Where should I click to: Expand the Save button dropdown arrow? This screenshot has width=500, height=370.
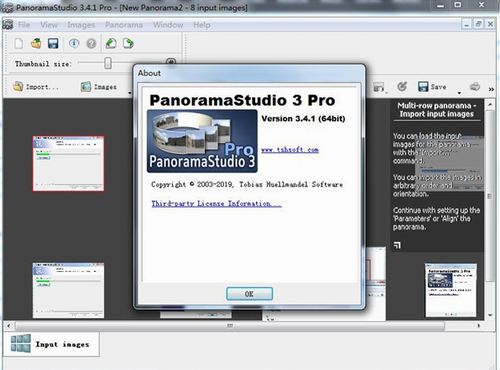click(459, 93)
